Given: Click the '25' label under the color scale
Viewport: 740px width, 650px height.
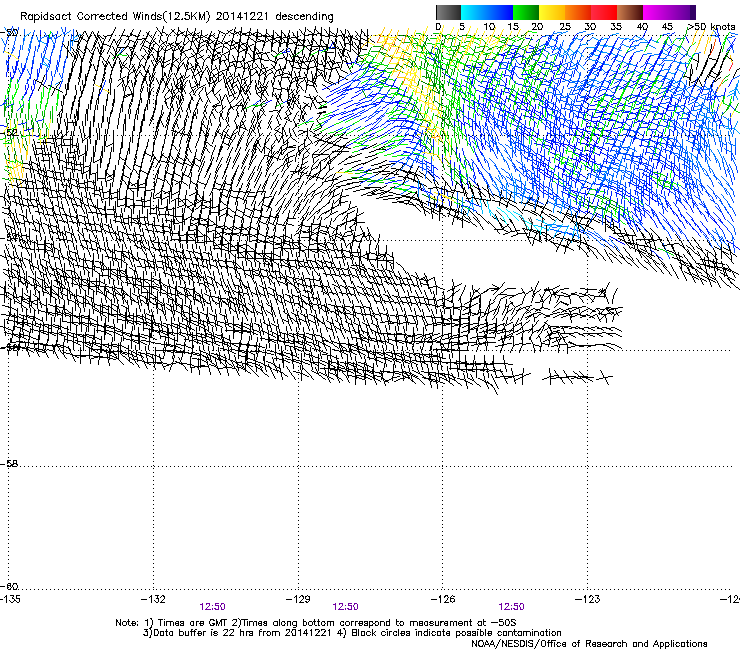Looking at the screenshot, I should point(565,27).
